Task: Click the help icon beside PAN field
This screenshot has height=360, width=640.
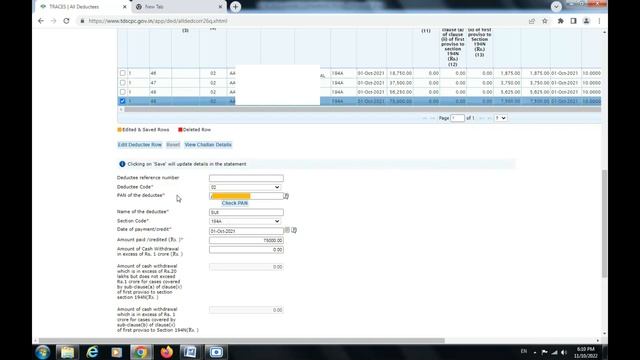Action: [286, 196]
